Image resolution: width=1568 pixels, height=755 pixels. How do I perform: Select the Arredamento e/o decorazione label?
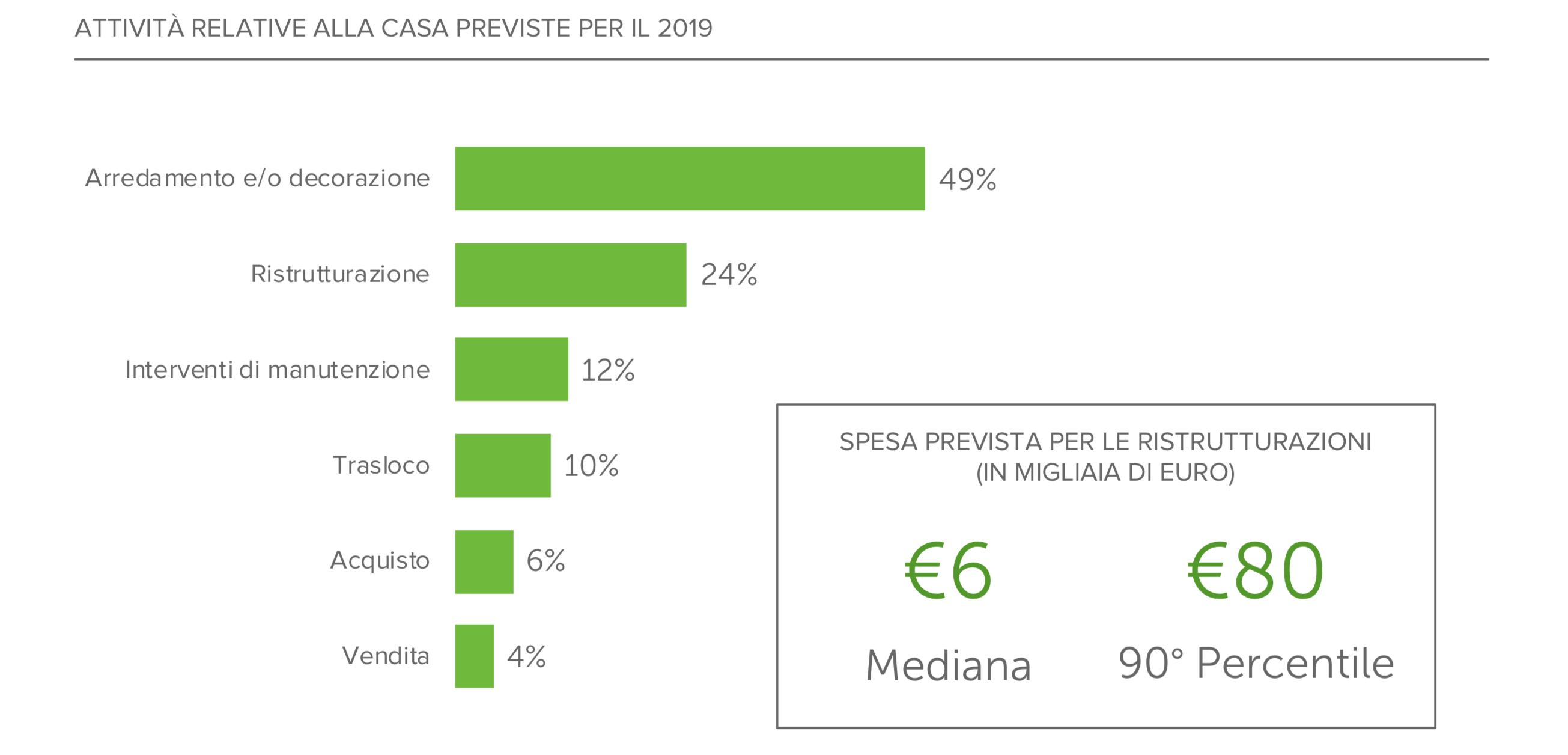(258, 178)
